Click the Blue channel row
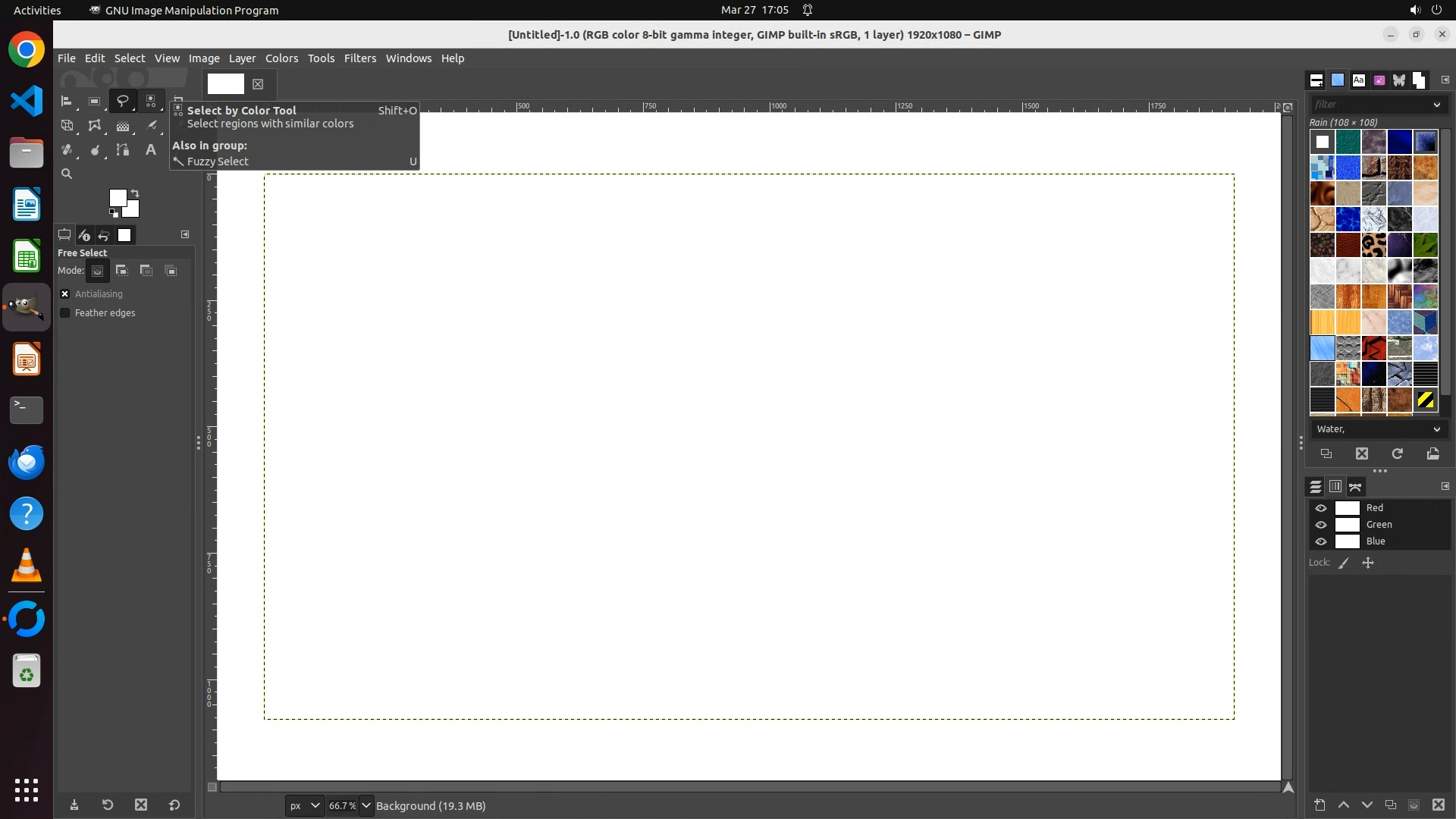 [1375, 541]
